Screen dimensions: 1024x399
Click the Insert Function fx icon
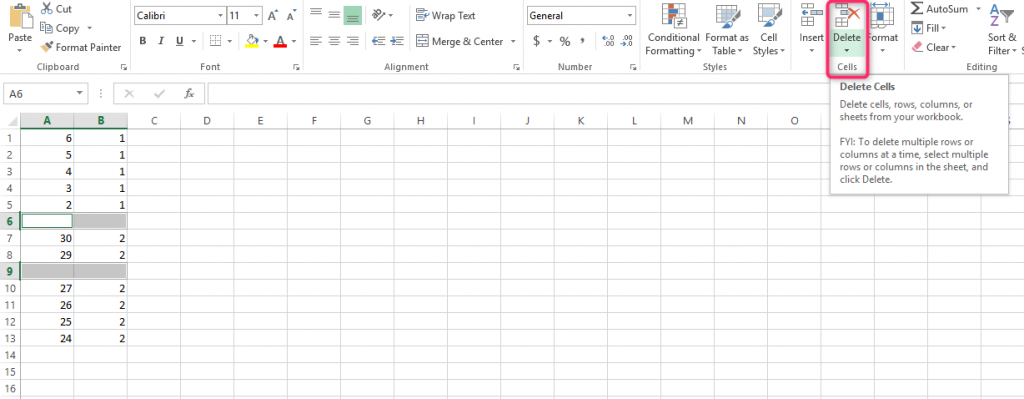[189, 94]
